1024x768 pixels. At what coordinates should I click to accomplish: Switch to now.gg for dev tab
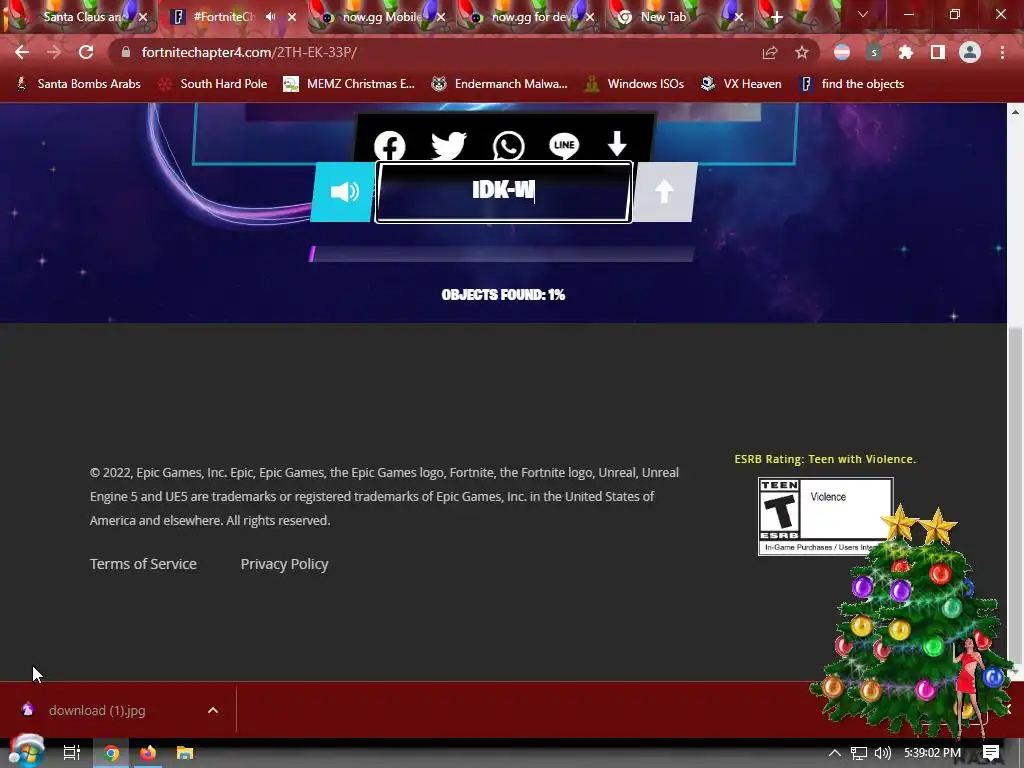click(x=532, y=17)
